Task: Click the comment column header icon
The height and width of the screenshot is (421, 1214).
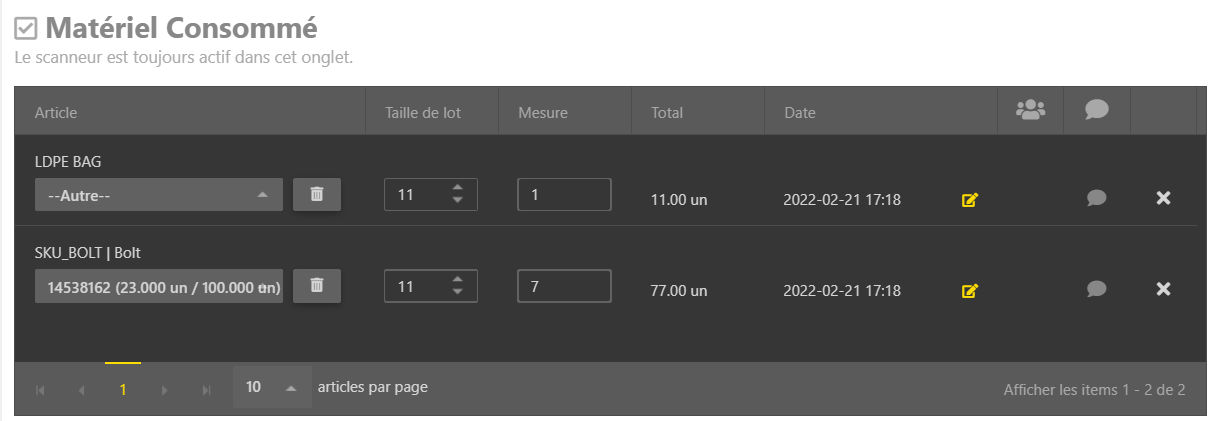Action: click(x=1097, y=110)
